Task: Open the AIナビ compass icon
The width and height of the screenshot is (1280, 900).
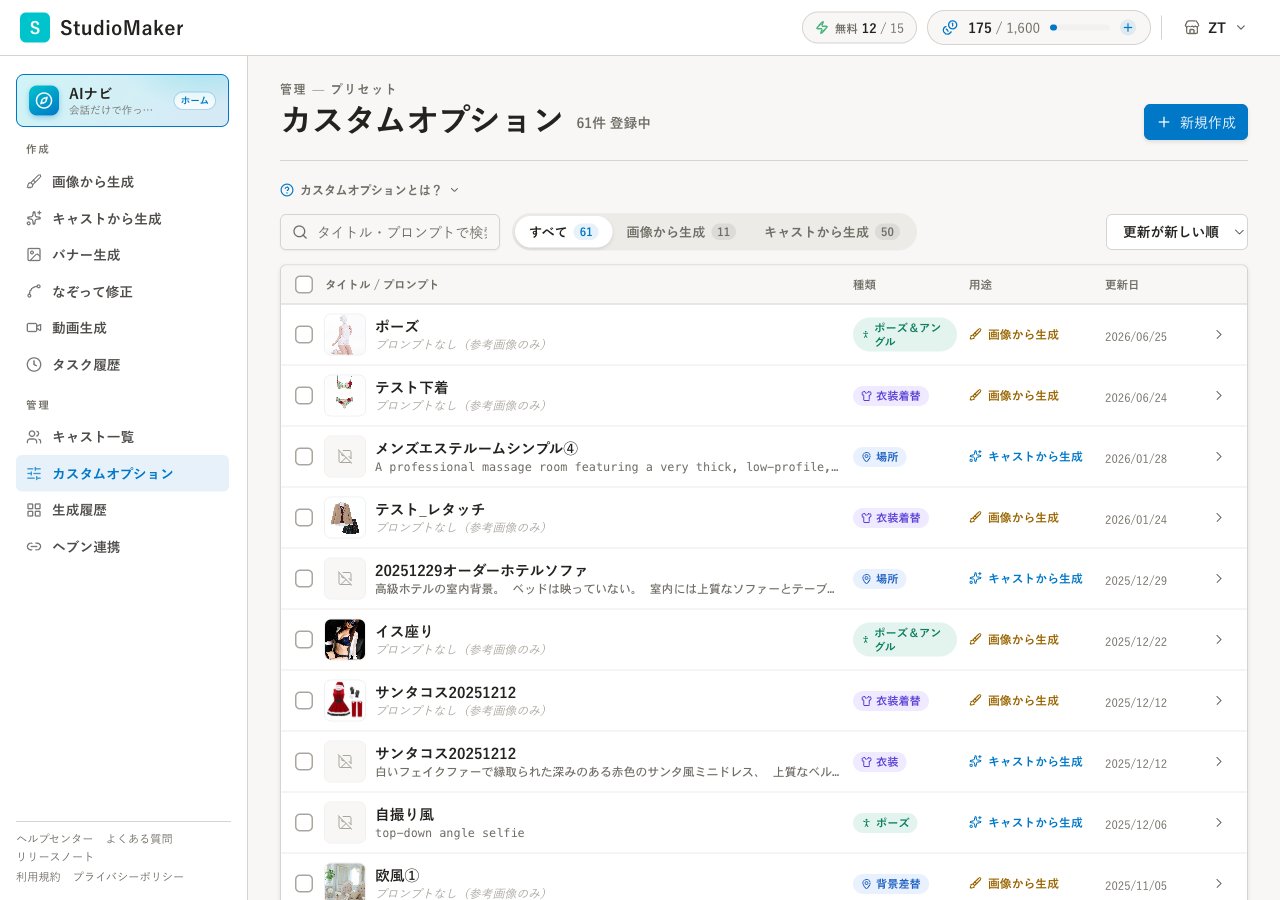Action: [44, 101]
